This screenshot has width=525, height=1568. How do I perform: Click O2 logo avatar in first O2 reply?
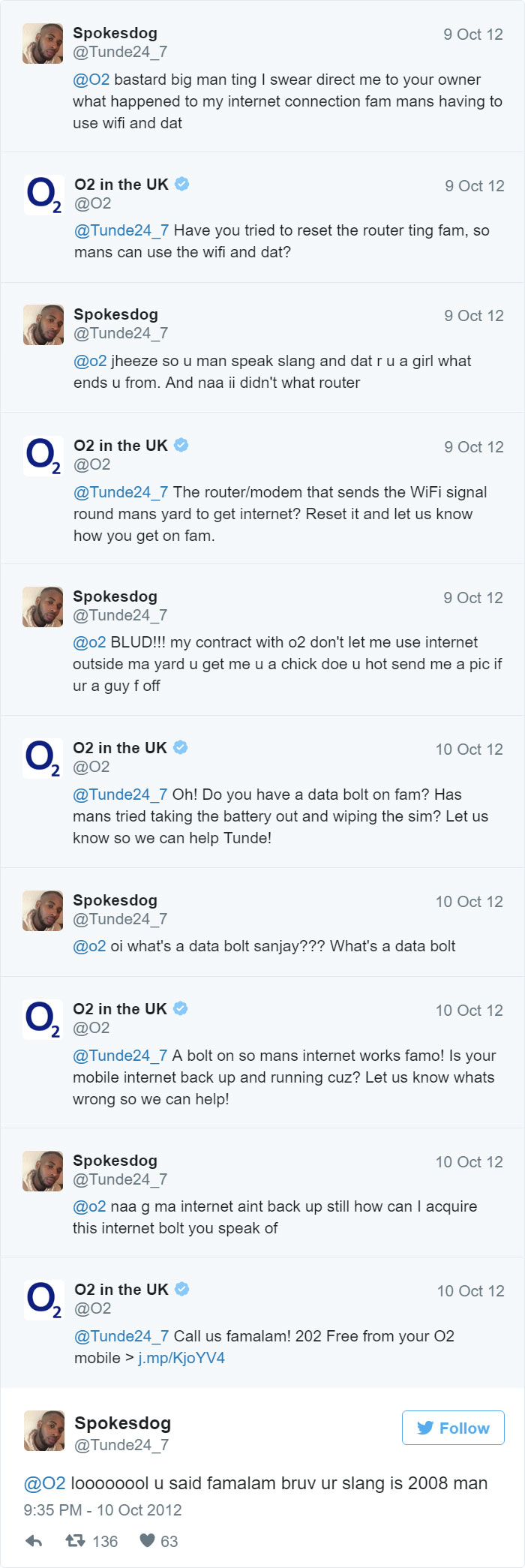click(x=43, y=195)
